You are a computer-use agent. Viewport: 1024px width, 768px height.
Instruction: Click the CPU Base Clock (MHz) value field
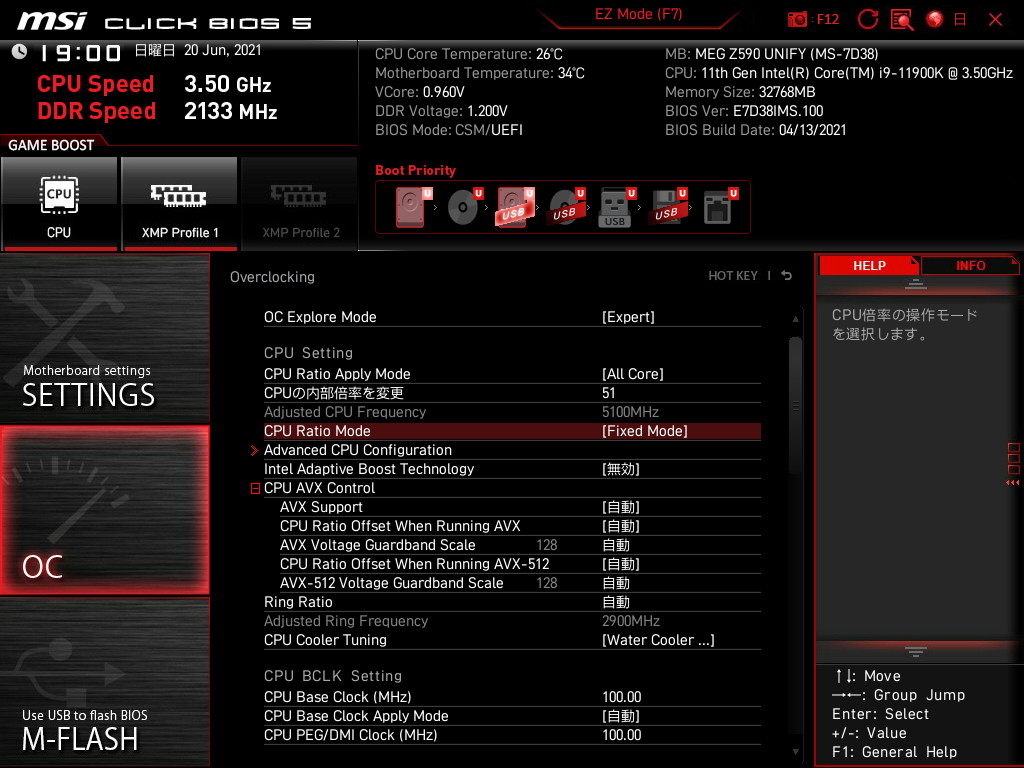coord(621,697)
